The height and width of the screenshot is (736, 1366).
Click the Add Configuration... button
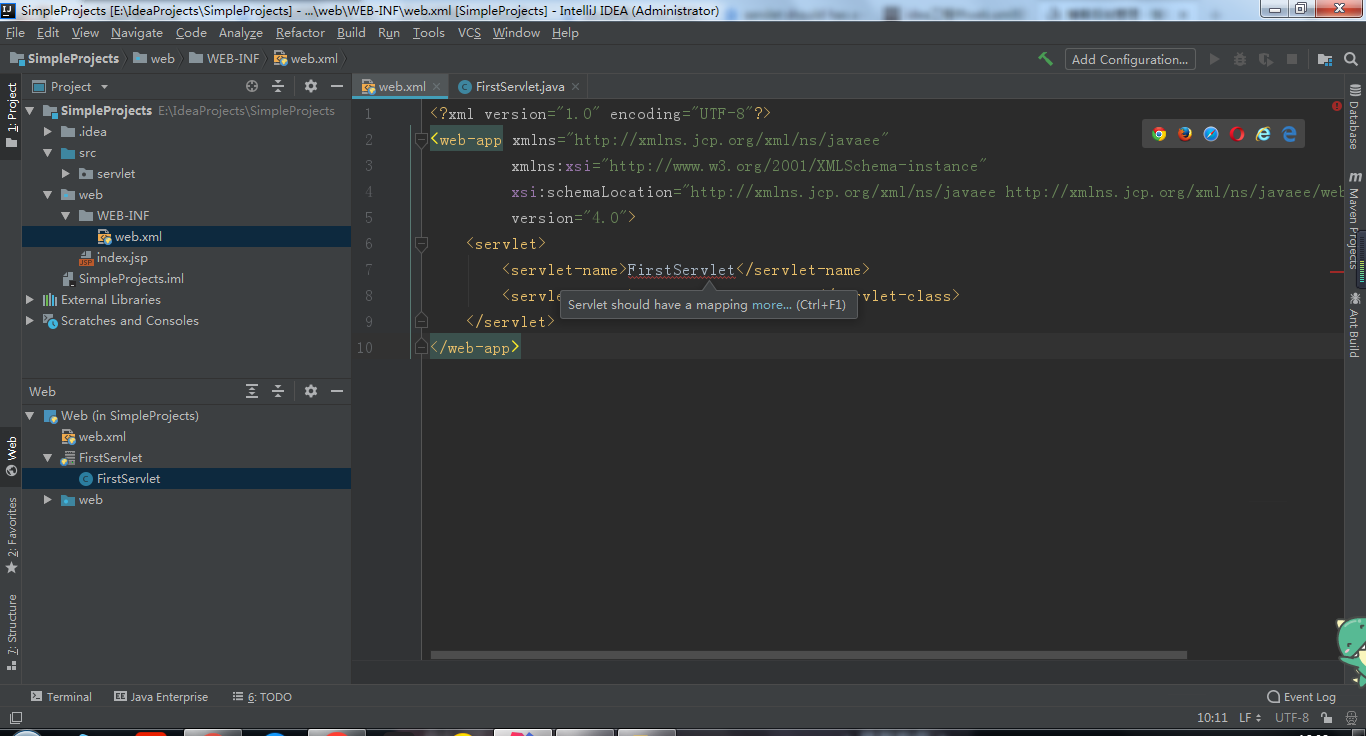[1130, 59]
